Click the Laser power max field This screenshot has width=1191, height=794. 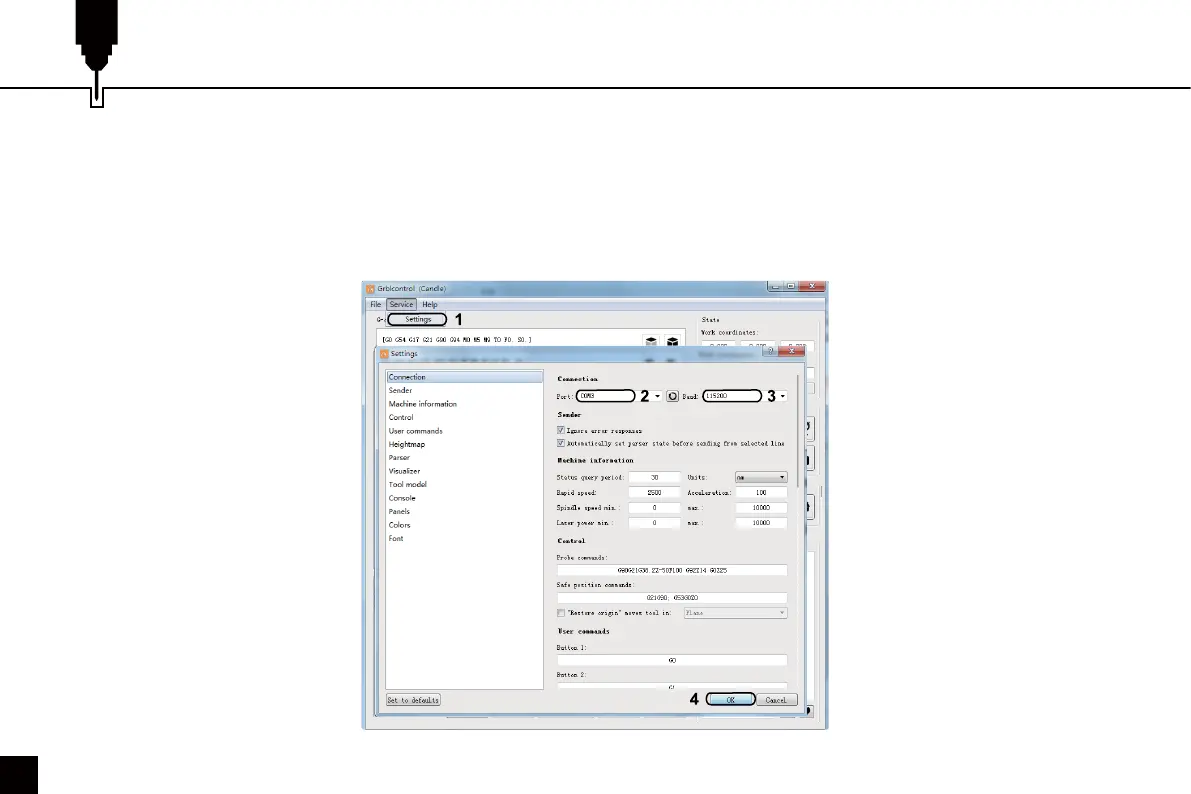tap(761, 523)
